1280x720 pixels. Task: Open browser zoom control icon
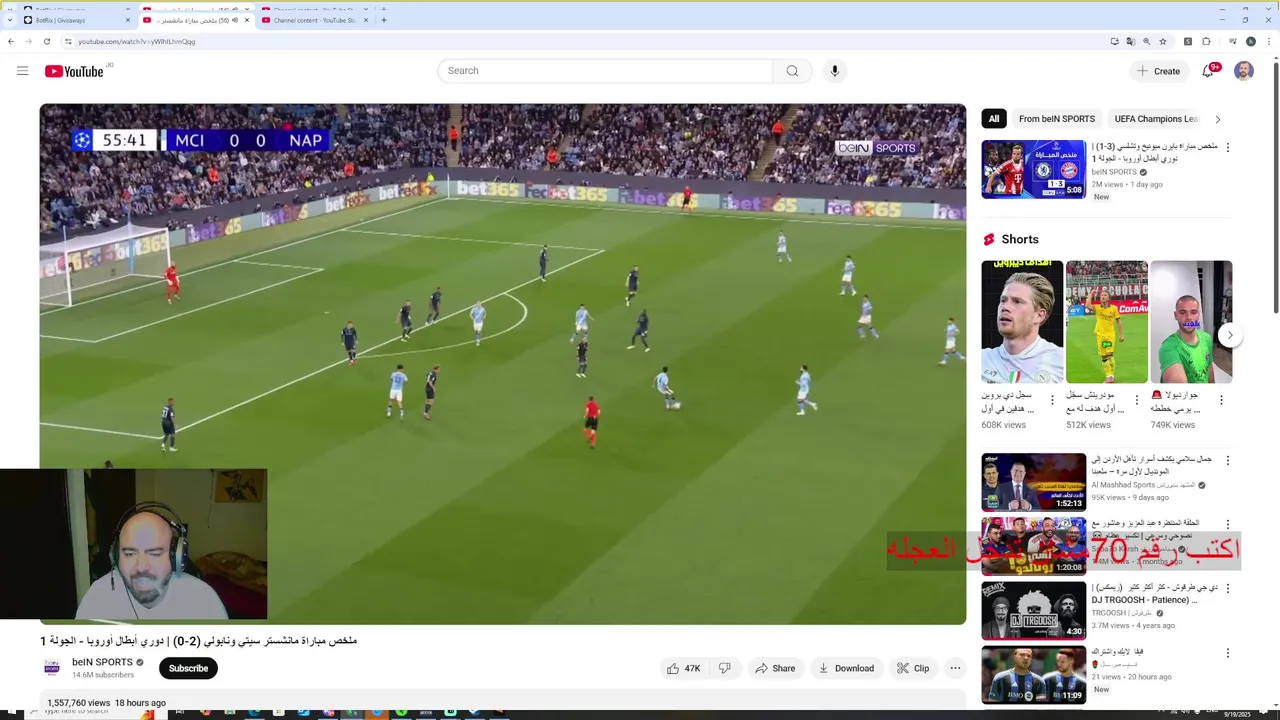pyautogui.click(x=1147, y=41)
